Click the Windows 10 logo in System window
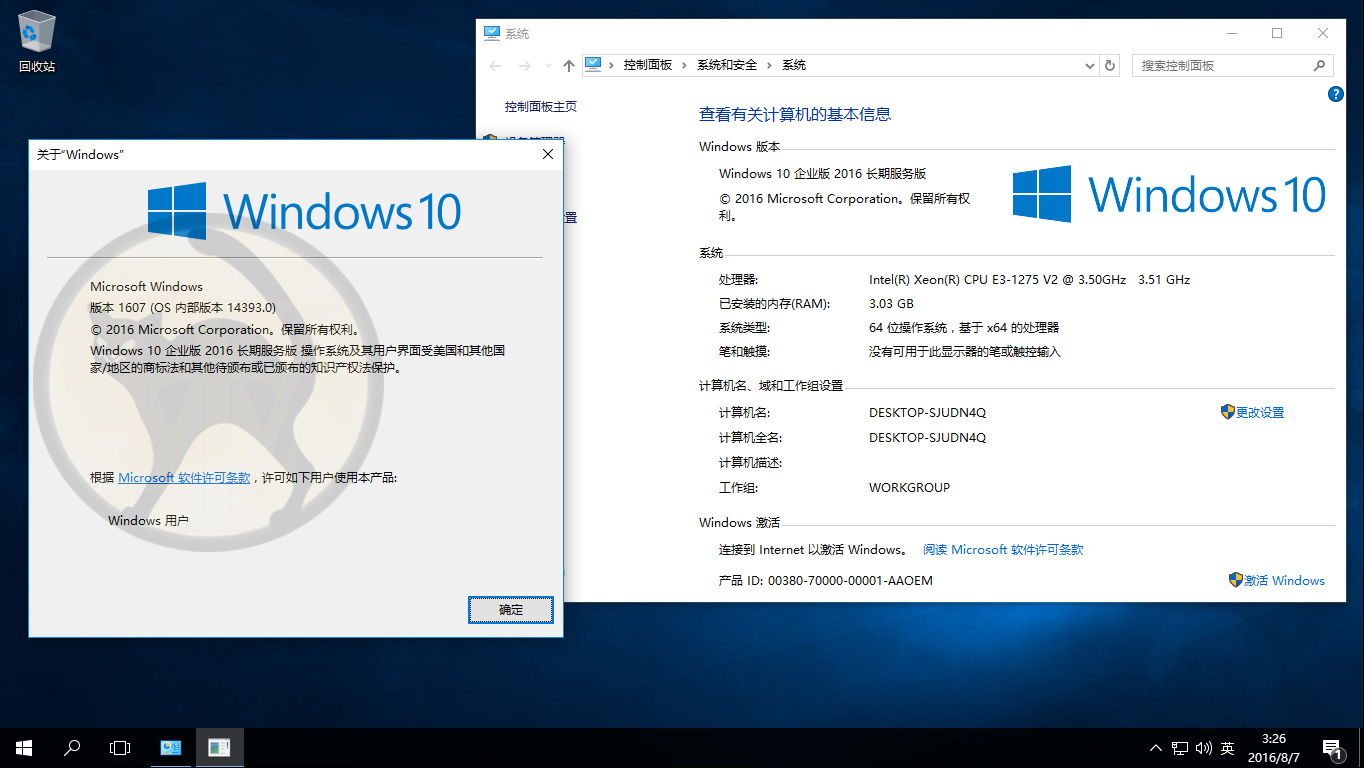This screenshot has width=1364, height=768. (1169, 194)
